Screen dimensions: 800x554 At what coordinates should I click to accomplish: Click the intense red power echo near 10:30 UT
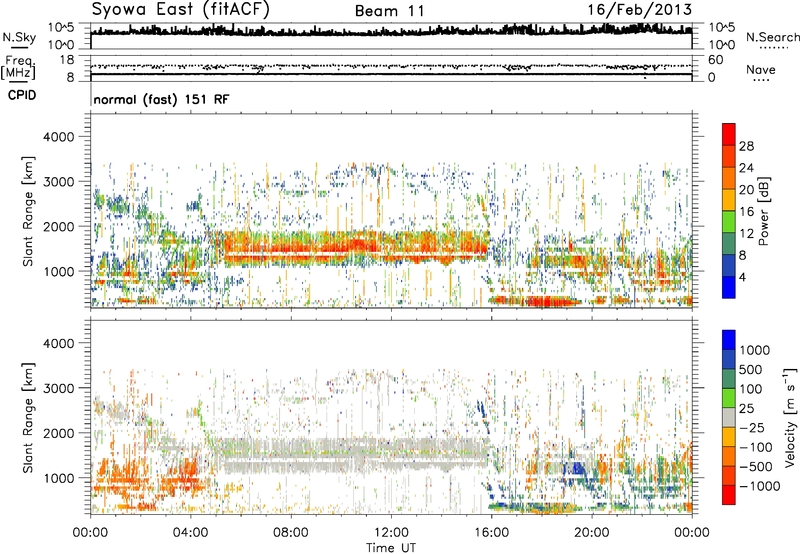[356, 244]
